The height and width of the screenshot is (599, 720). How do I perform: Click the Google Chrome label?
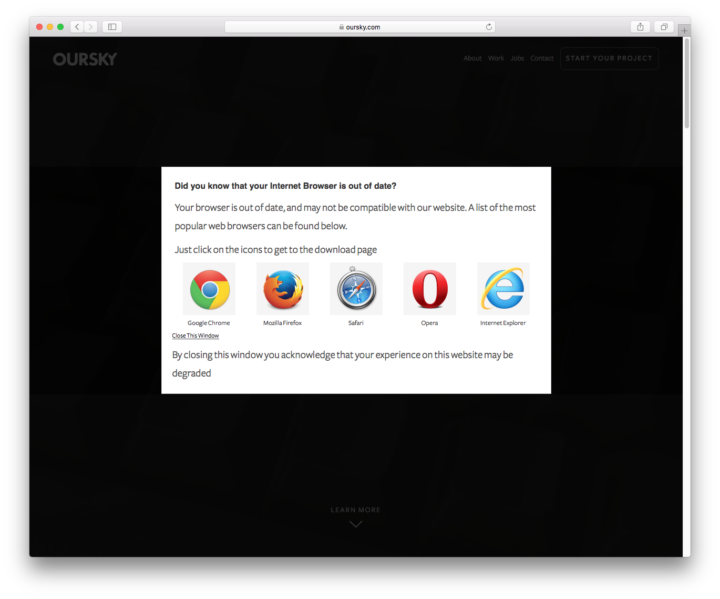pyautogui.click(x=208, y=323)
